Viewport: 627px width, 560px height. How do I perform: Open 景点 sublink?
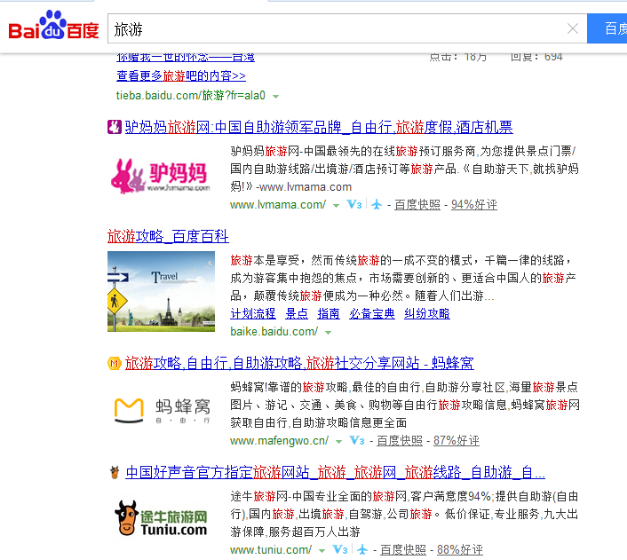click(x=296, y=314)
